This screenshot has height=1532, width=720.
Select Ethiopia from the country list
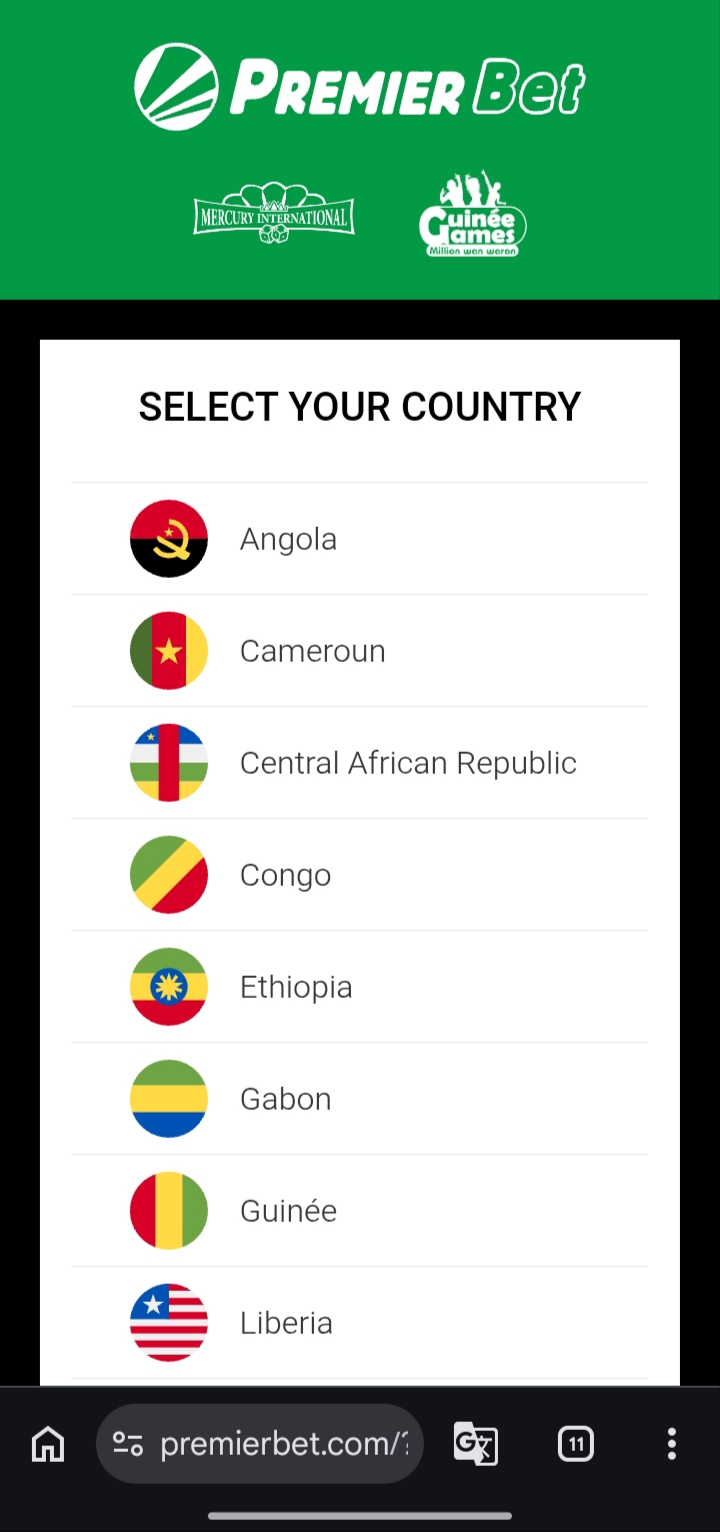(x=360, y=987)
